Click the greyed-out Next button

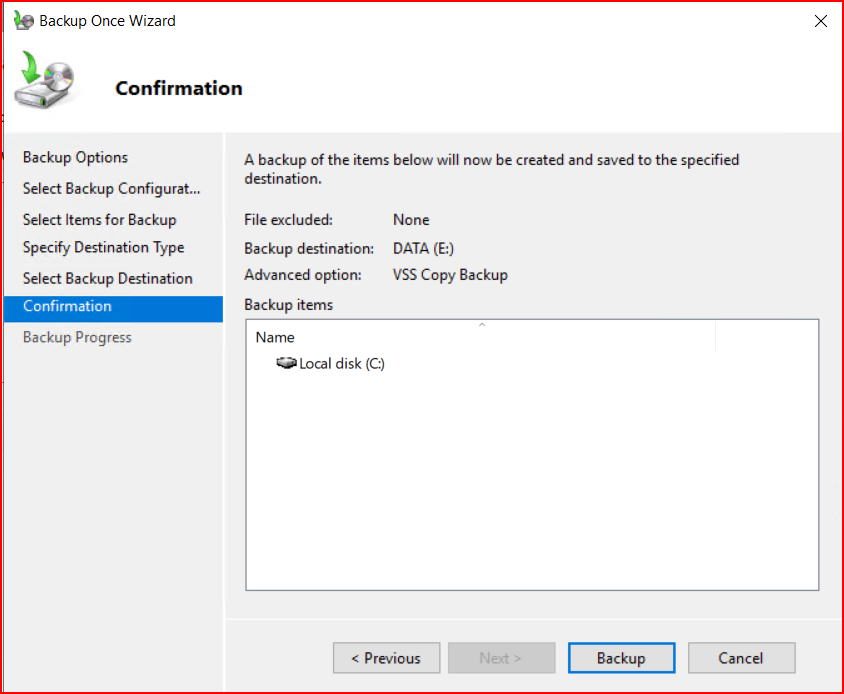501,658
